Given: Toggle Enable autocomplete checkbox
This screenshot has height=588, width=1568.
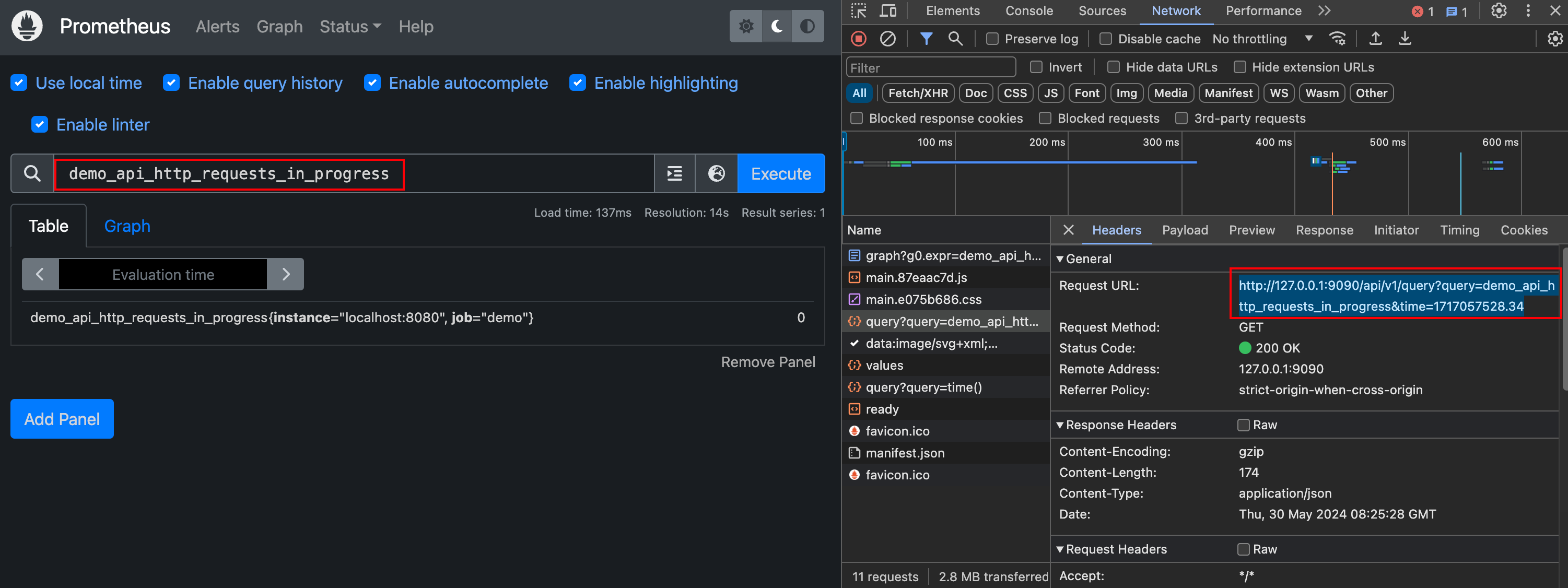Looking at the screenshot, I should pos(372,83).
